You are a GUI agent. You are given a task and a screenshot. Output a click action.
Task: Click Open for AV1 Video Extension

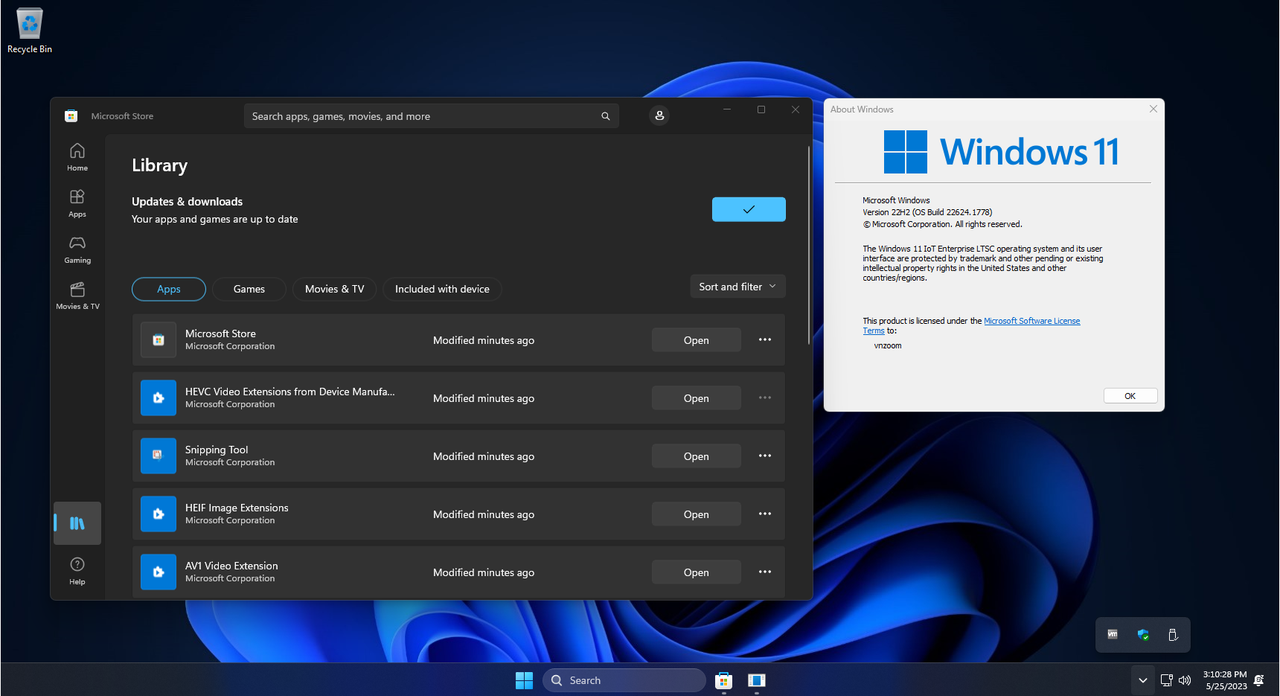[696, 572]
